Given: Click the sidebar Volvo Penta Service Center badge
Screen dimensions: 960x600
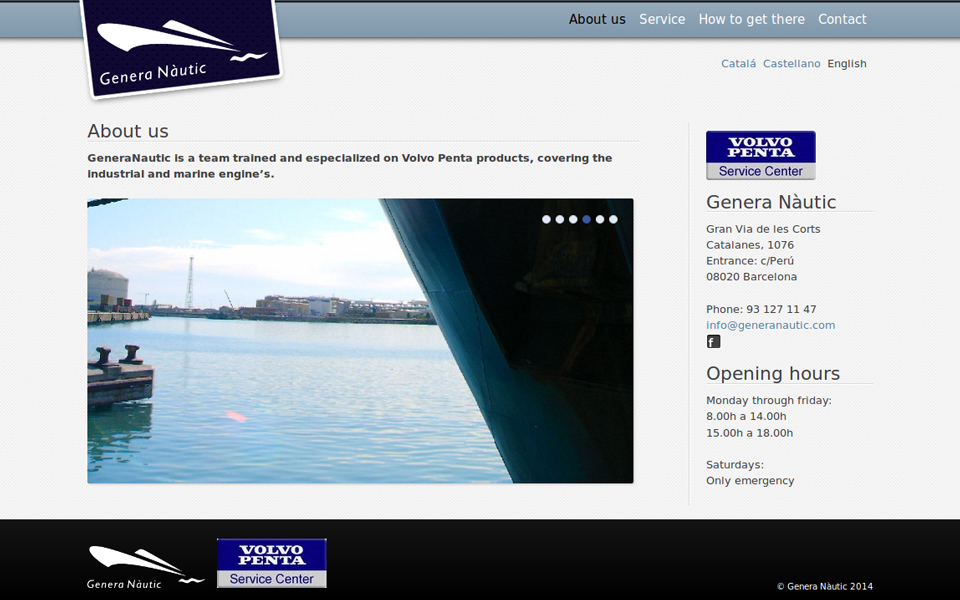Looking at the screenshot, I should coord(760,156).
